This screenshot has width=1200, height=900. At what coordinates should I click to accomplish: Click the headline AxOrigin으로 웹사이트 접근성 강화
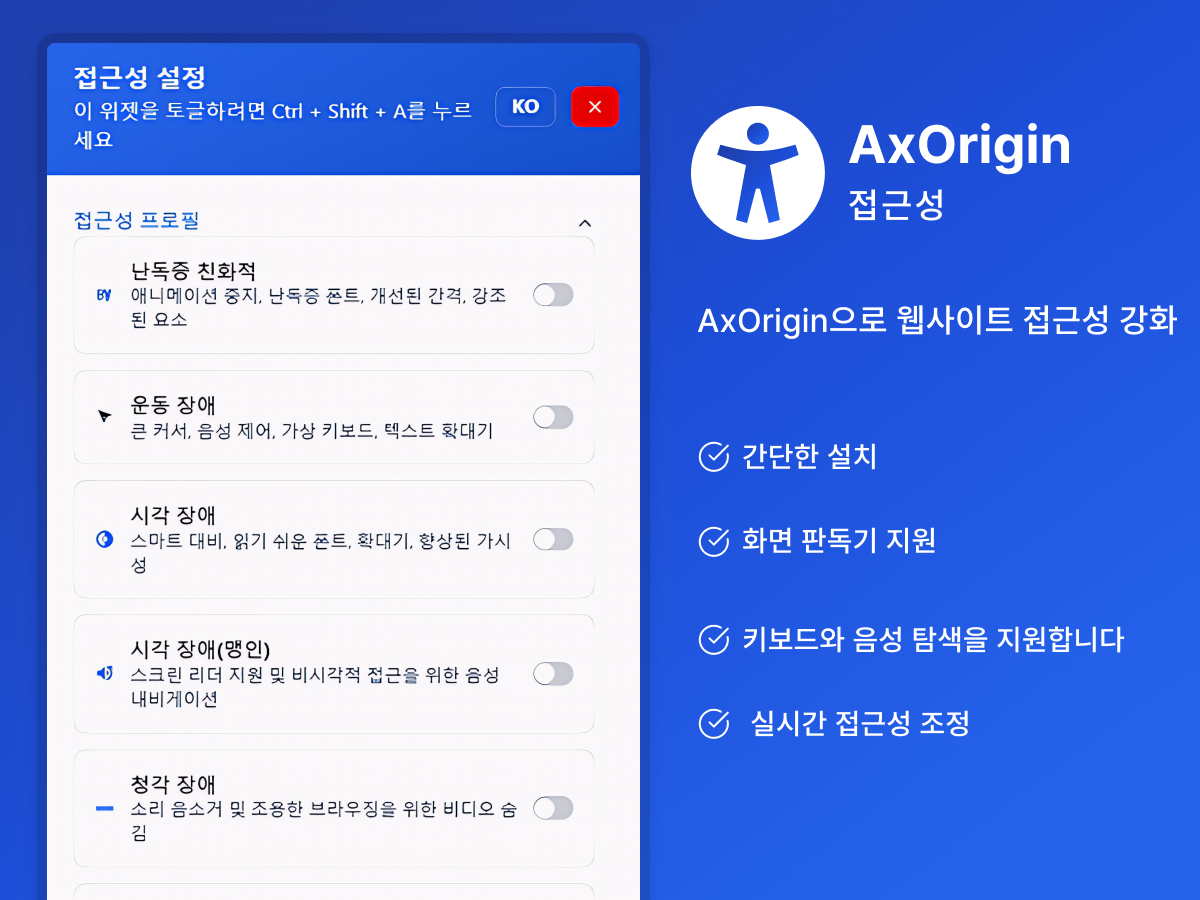click(x=937, y=322)
